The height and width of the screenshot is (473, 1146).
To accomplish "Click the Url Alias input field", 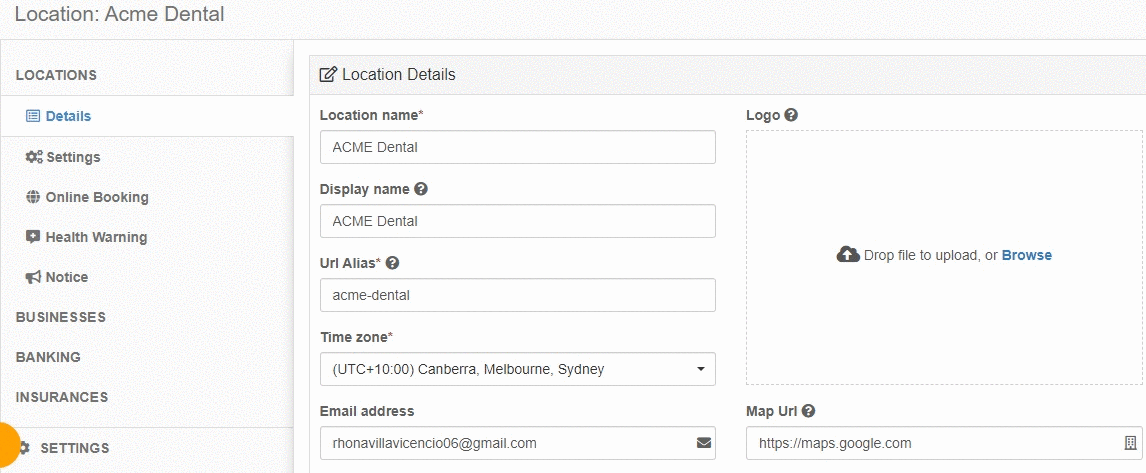I will click(517, 295).
